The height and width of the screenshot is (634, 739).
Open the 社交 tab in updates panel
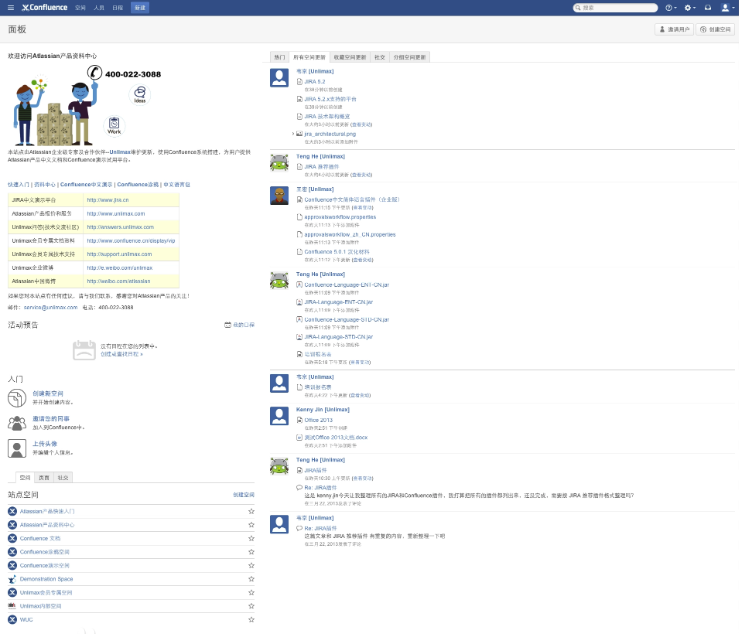pos(380,57)
